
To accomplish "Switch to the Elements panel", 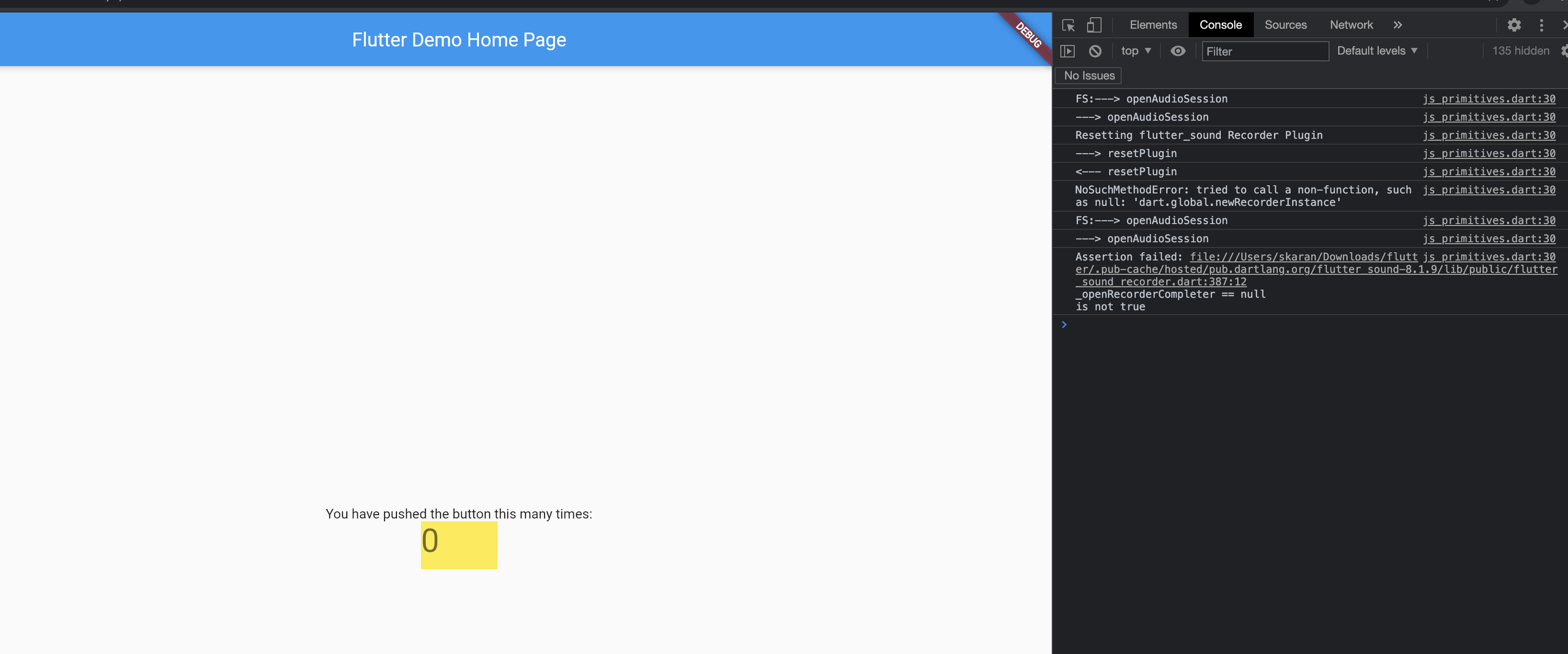I will [1152, 25].
